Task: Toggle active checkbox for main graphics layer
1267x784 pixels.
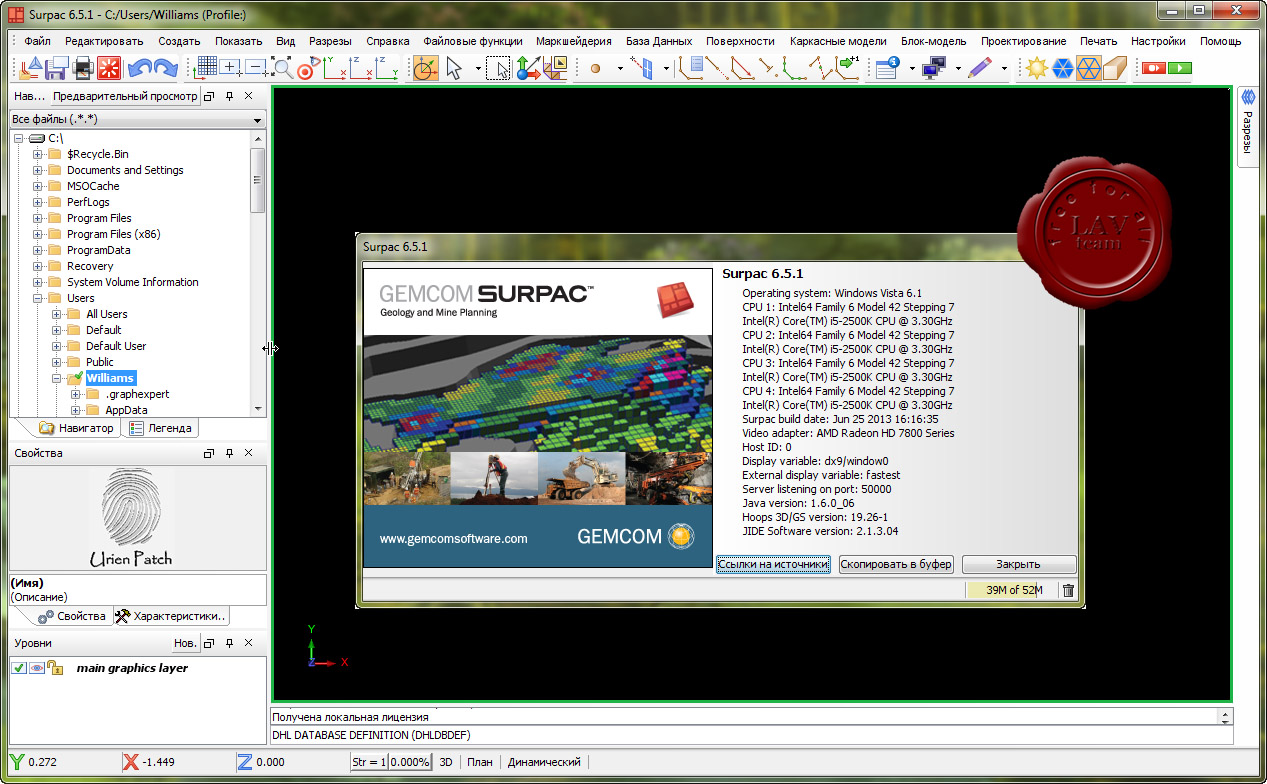Action: point(19,668)
